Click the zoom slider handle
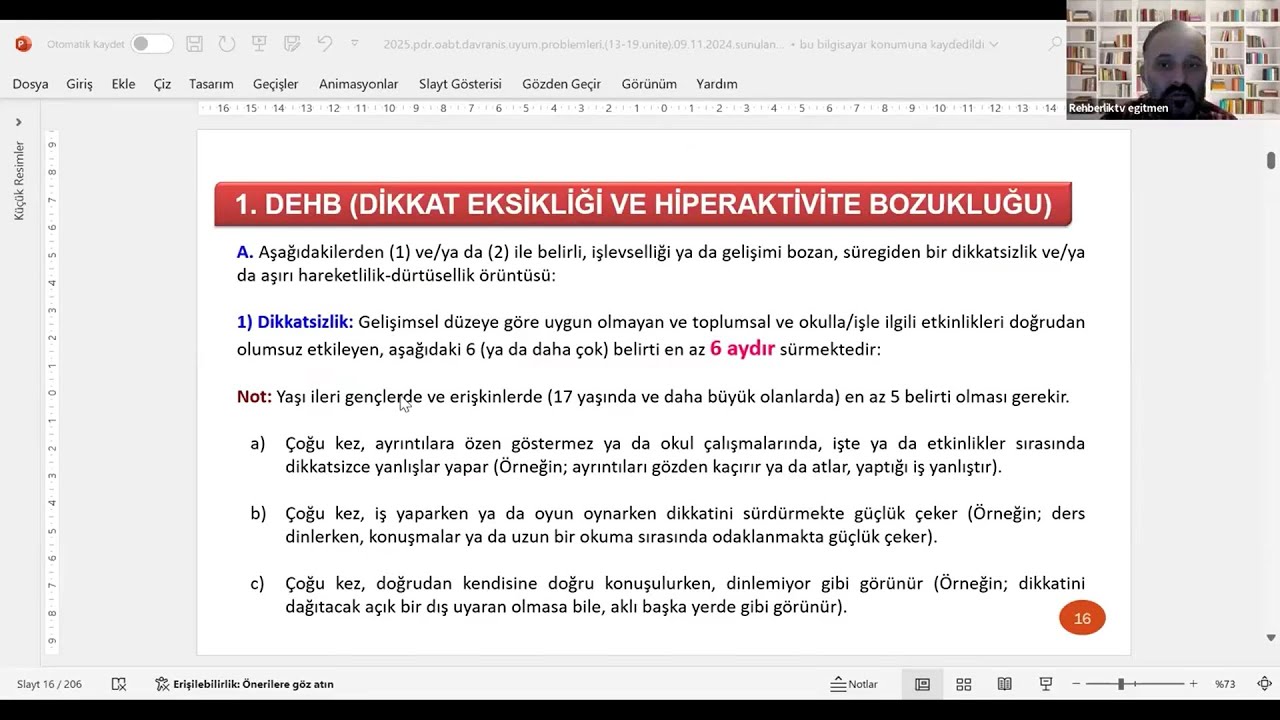Viewport: 1280px width, 720px height. point(1121,684)
